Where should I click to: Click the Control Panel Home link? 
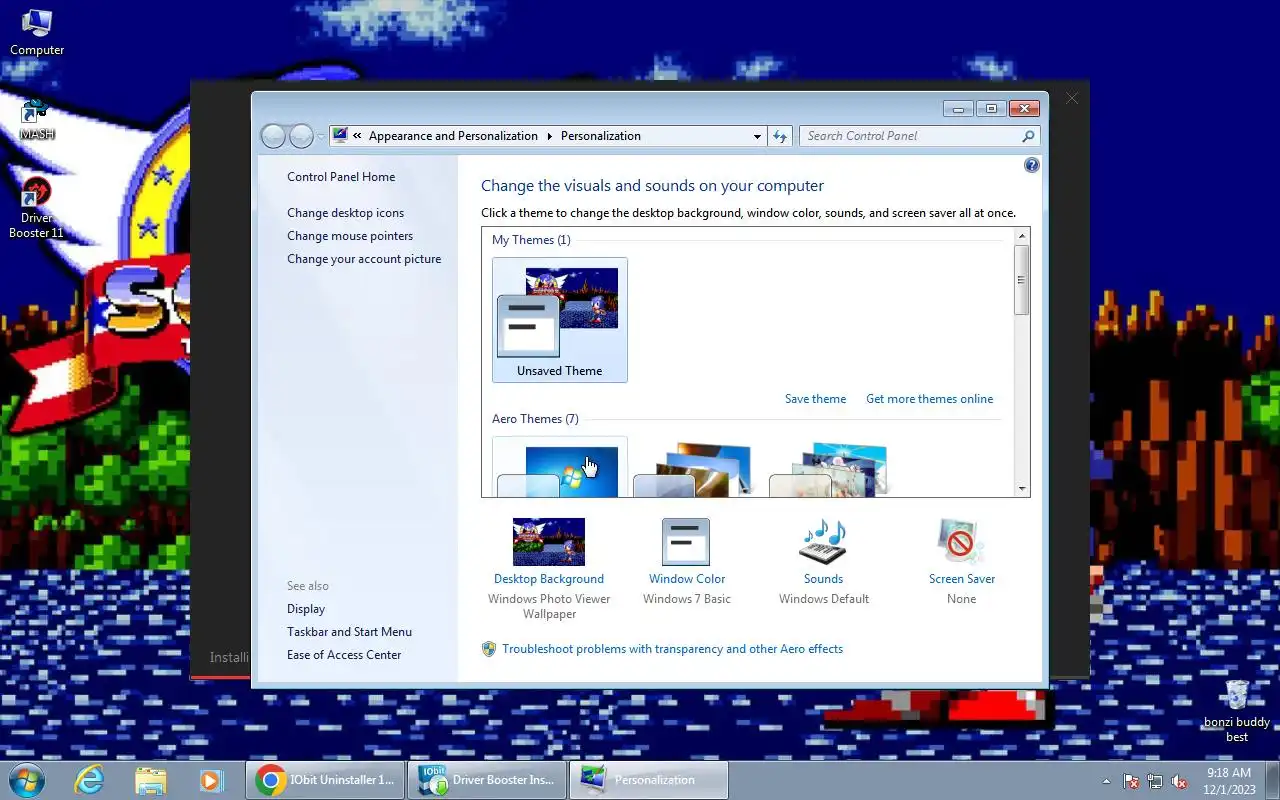tap(341, 177)
